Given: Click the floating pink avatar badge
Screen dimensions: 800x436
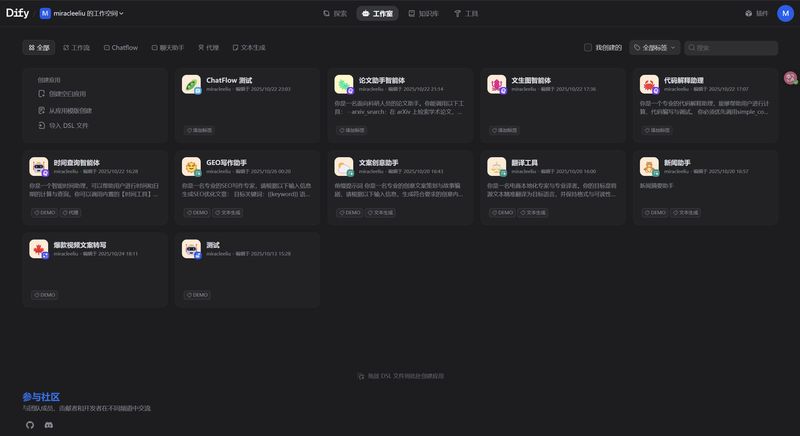Looking at the screenshot, I should [790, 78].
